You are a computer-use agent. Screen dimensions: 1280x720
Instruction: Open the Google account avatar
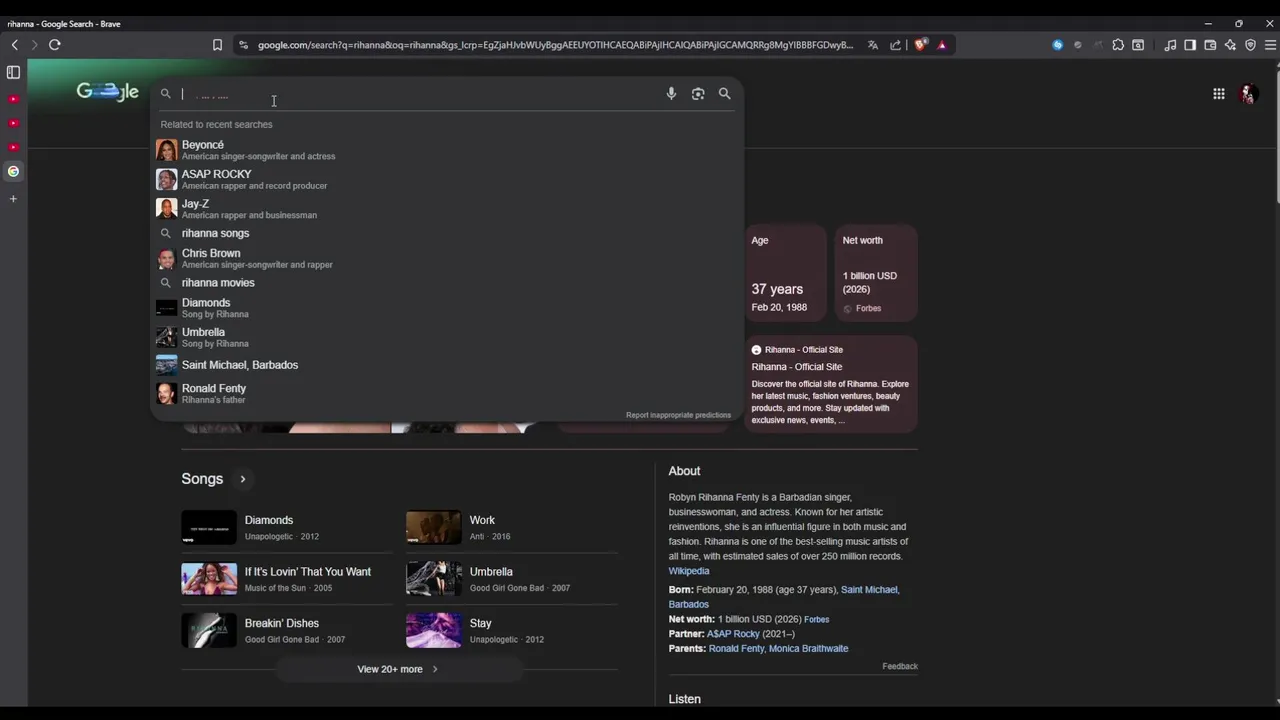[1248, 94]
